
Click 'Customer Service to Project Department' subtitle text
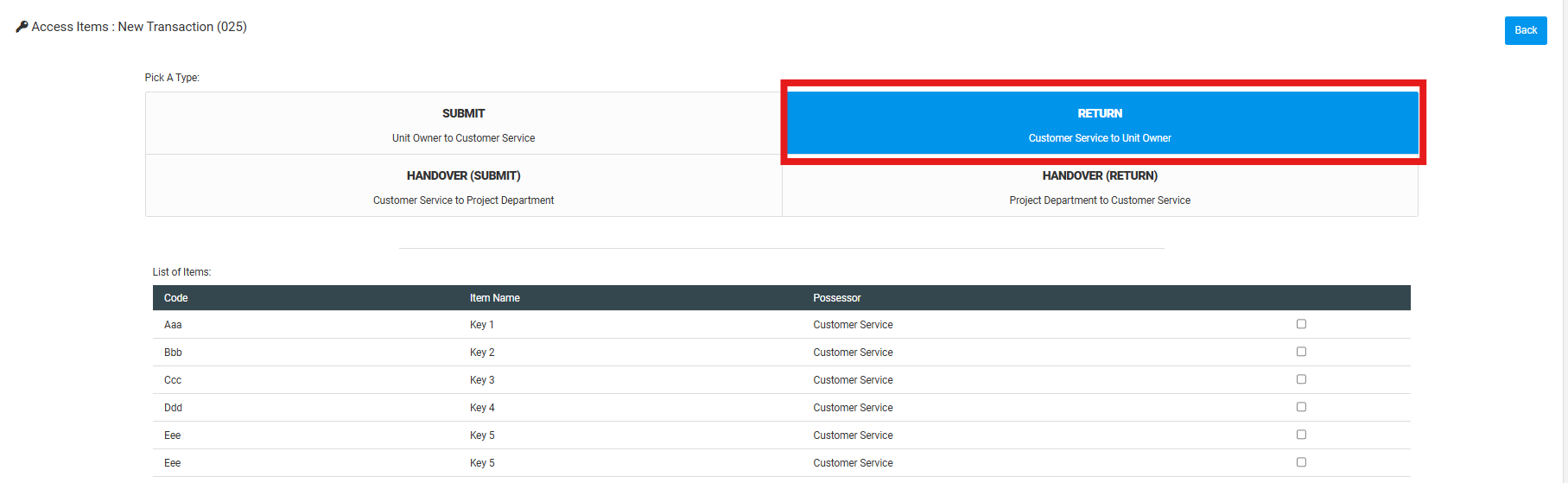pyautogui.click(x=463, y=200)
